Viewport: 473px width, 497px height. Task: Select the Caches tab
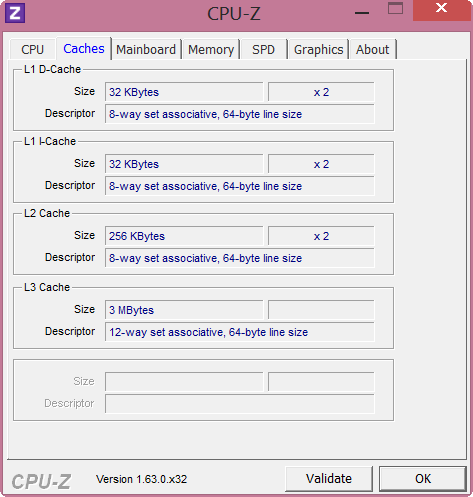pyautogui.click(x=84, y=48)
